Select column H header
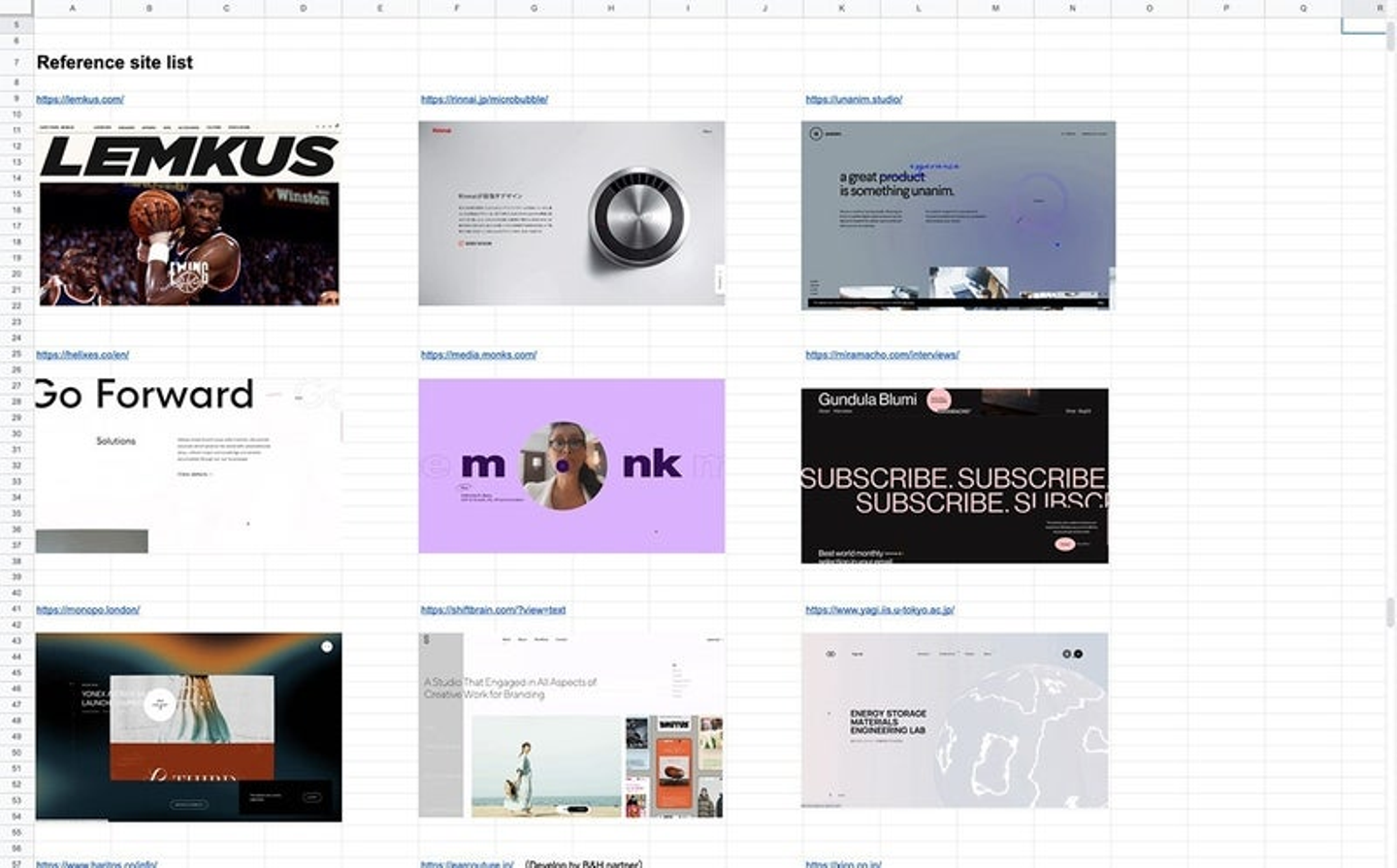1397x868 pixels. point(611,8)
